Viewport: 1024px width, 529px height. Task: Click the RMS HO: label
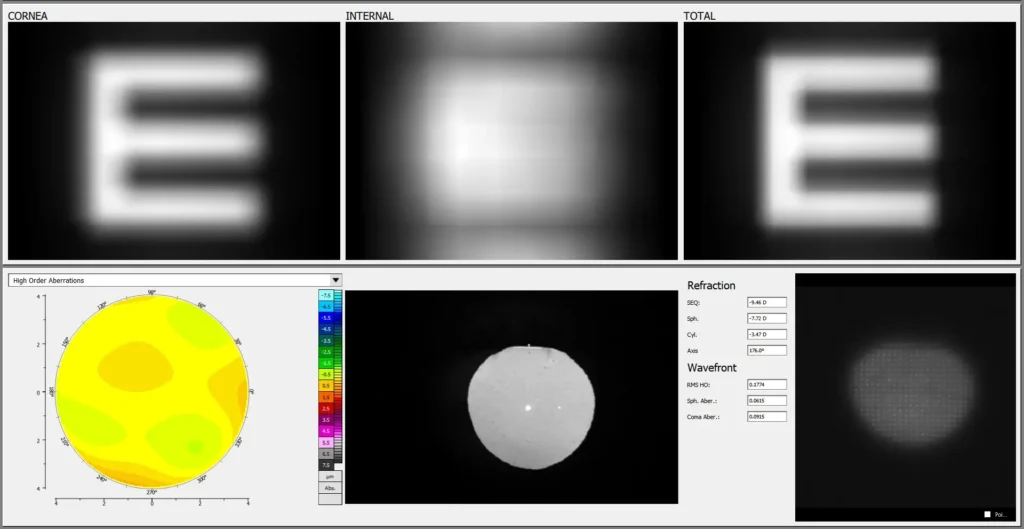(697, 385)
